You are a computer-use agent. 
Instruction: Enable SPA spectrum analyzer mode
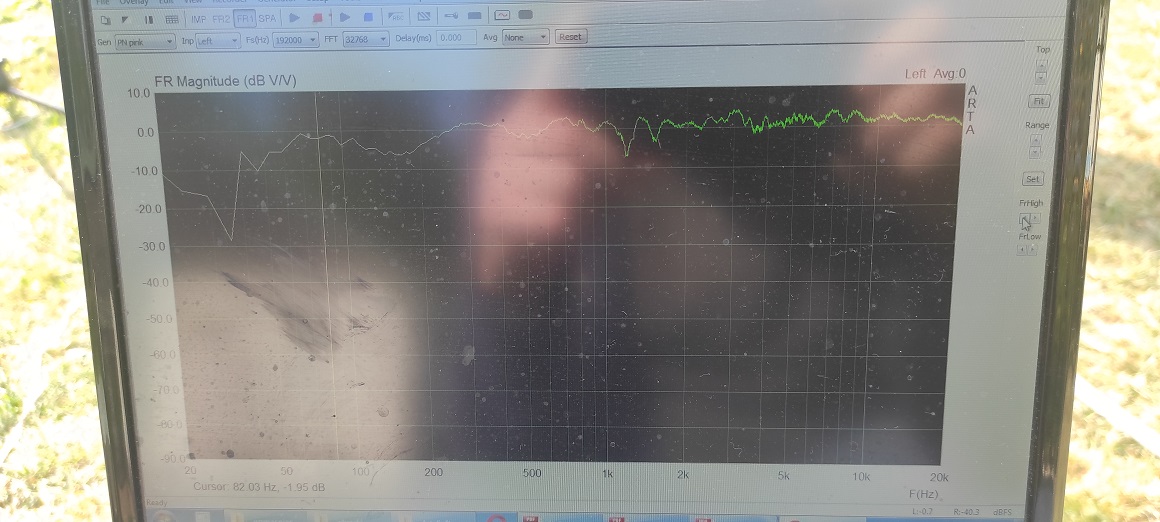[x=267, y=19]
